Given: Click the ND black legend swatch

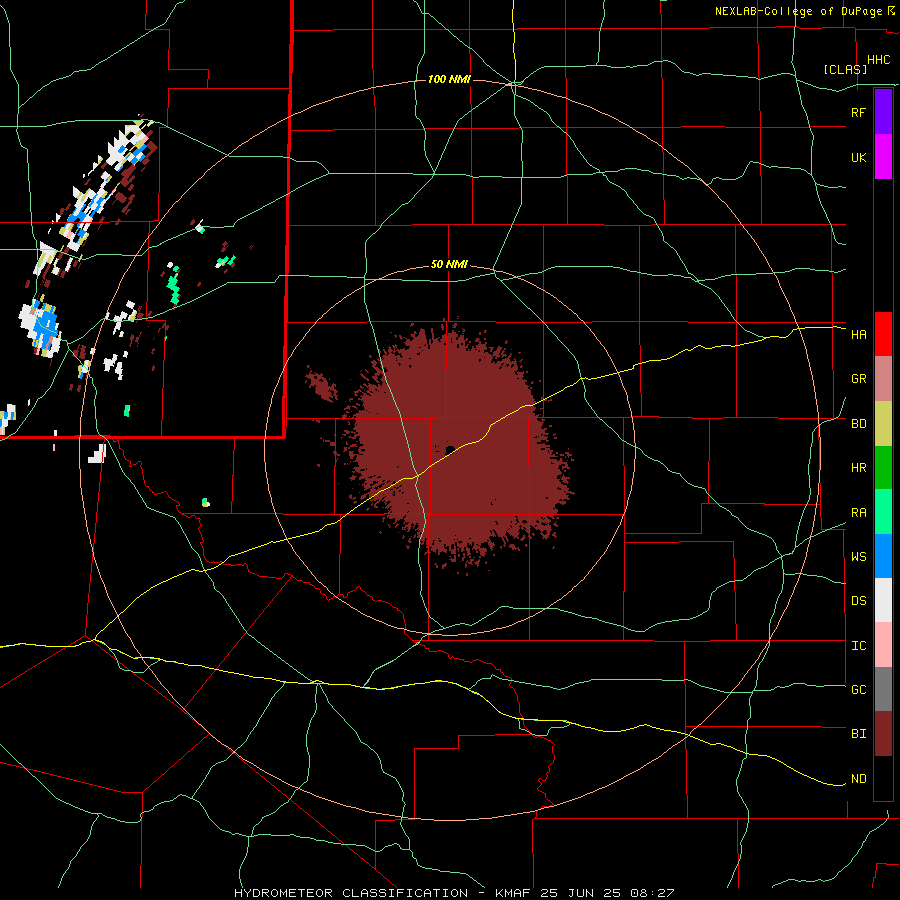Looking at the screenshot, I should pos(883,778).
